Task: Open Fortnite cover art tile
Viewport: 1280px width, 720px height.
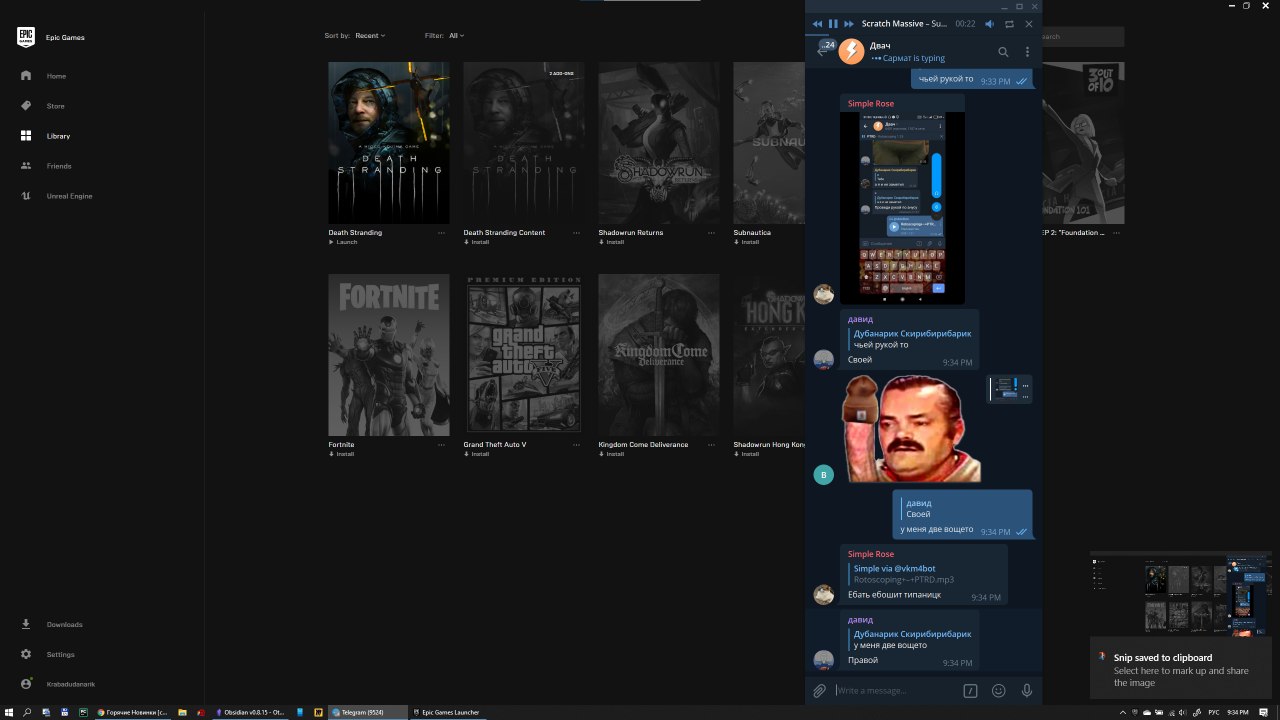Action: pyautogui.click(x=389, y=354)
